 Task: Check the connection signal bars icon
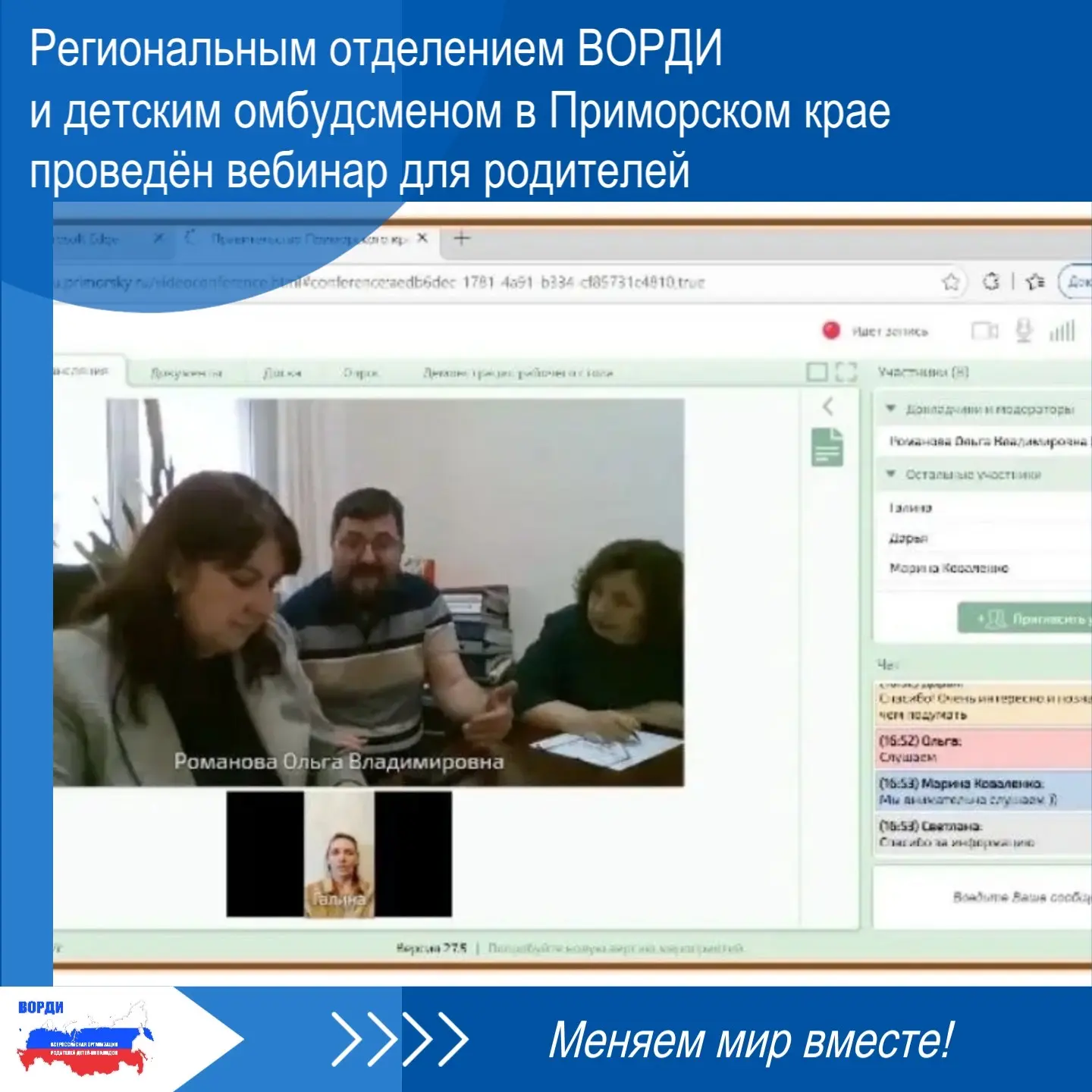[1062, 331]
